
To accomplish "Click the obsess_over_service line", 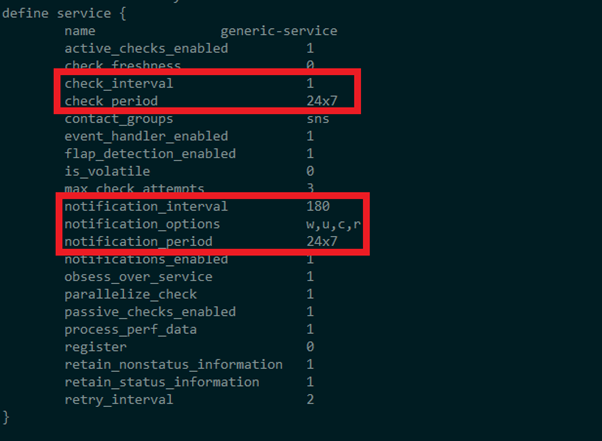I will point(138,276).
